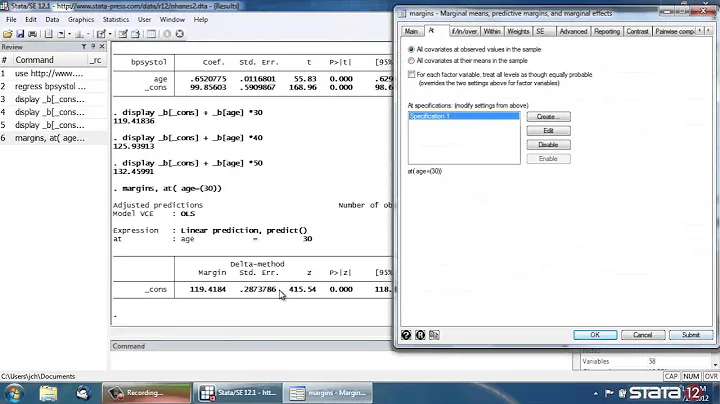Click the More (go) toolbar icon

click(167, 34)
